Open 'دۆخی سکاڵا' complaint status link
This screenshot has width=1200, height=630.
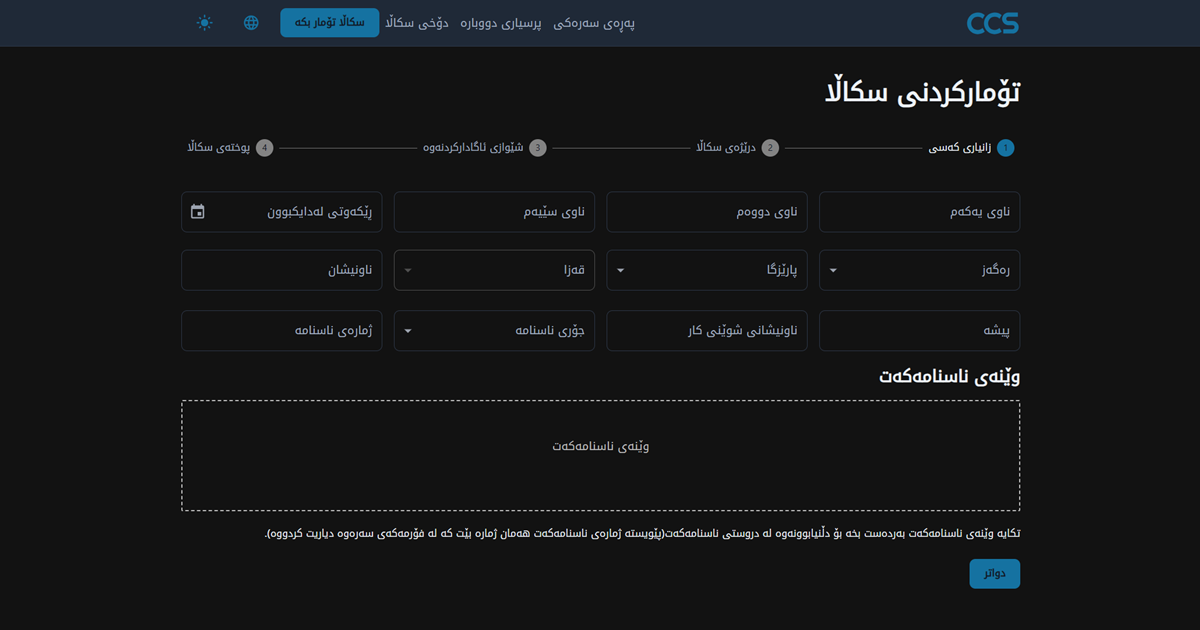tap(417, 23)
